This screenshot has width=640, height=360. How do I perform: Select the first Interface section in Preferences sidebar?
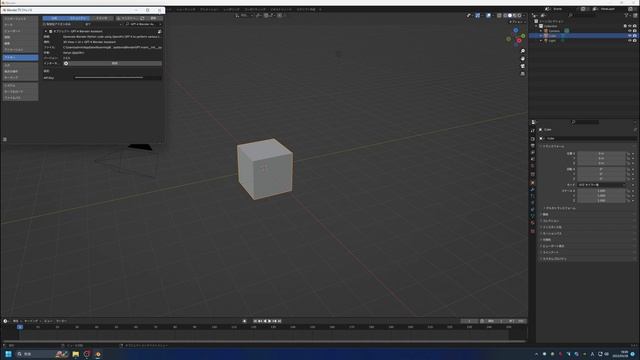point(20,18)
